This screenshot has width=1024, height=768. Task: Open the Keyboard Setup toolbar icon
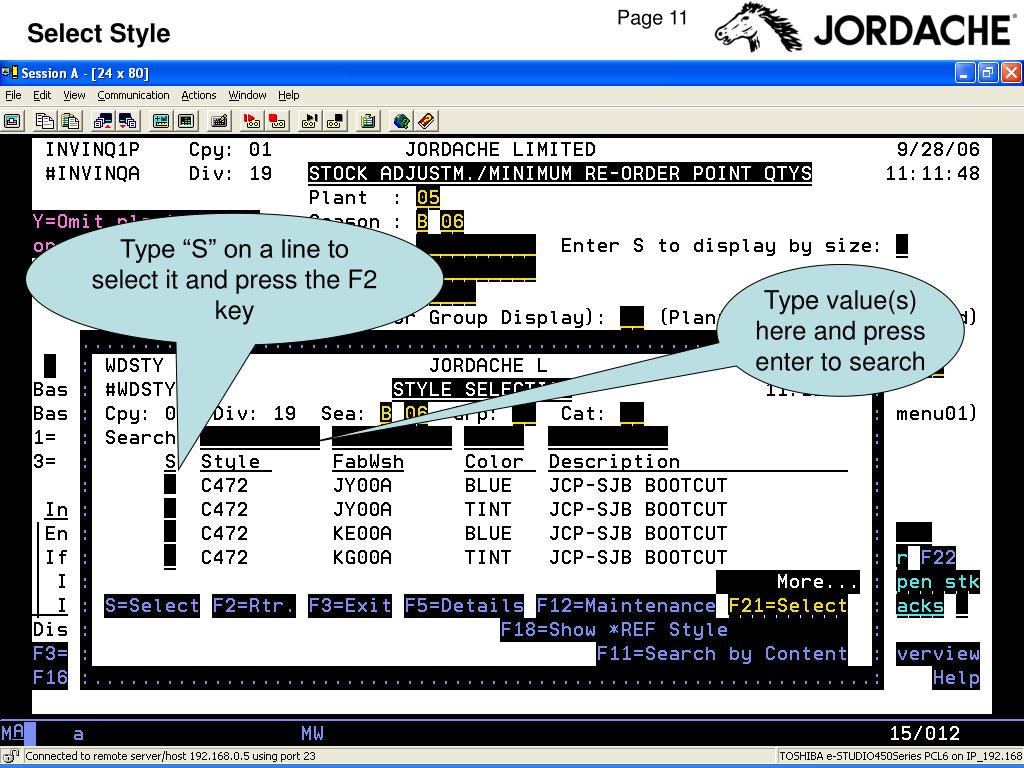[x=220, y=121]
